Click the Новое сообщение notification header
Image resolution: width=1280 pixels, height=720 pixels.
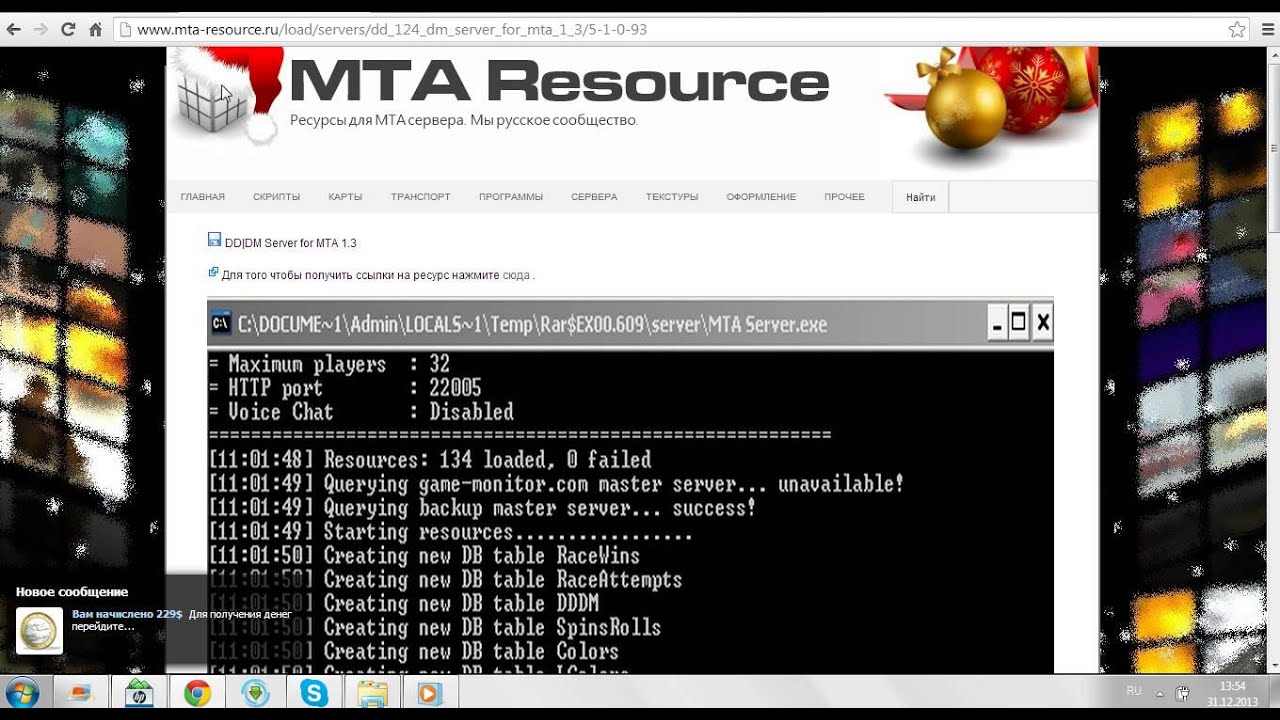click(x=72, y=592)
